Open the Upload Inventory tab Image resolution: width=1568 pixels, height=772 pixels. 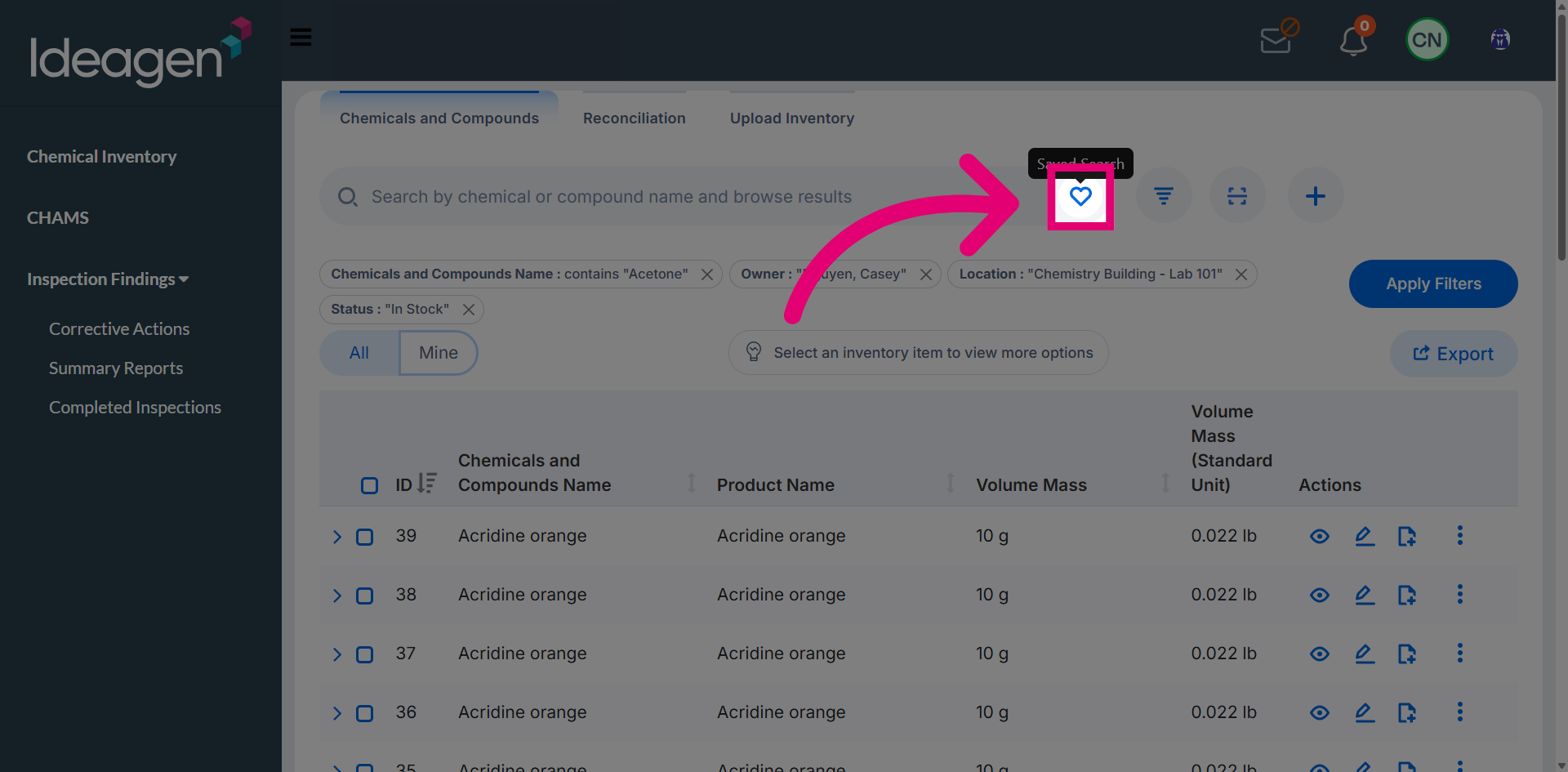[792, 118]
